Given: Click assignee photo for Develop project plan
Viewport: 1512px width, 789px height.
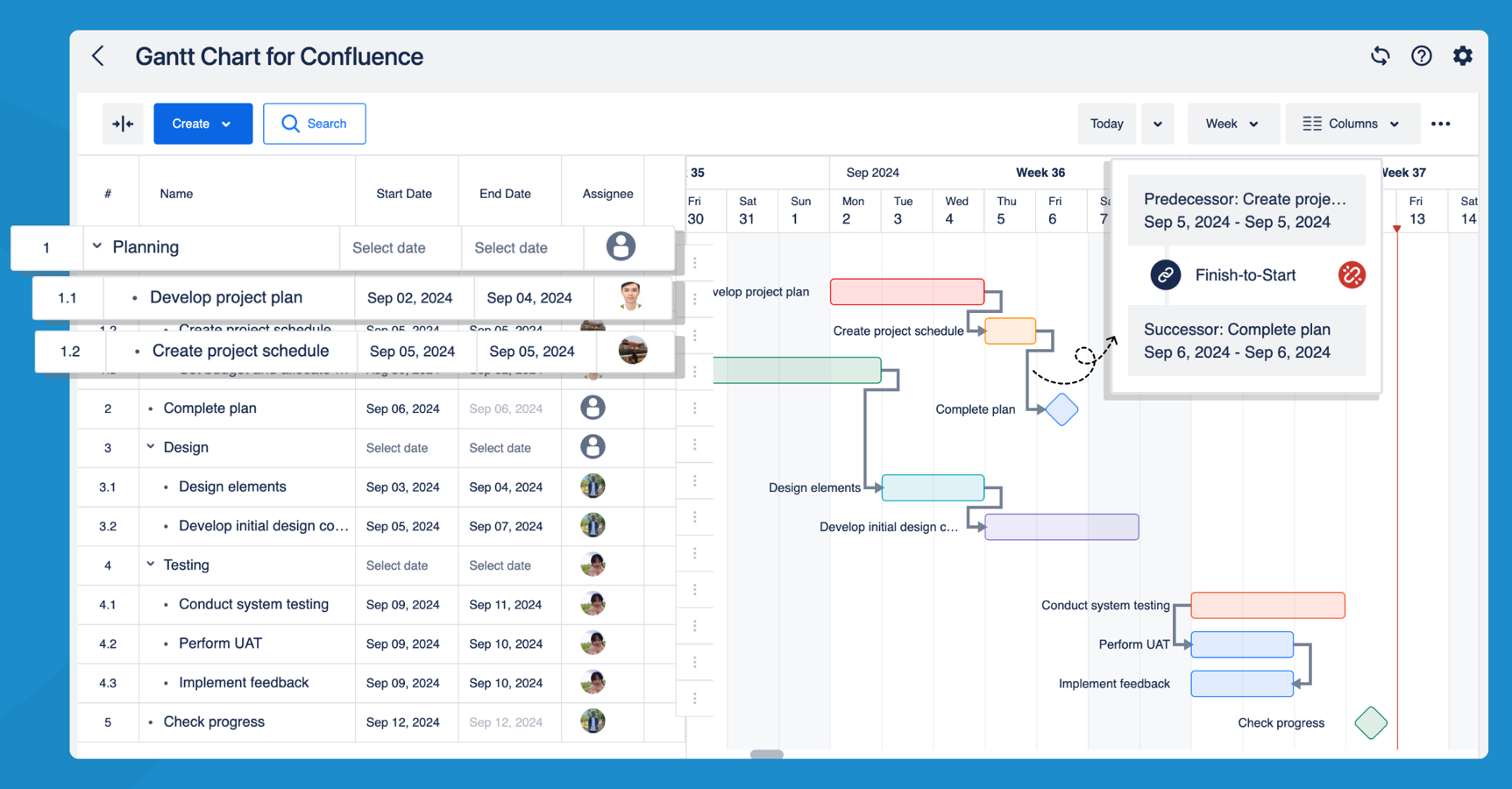Looking at the screenshot, I should coord(630,296).
